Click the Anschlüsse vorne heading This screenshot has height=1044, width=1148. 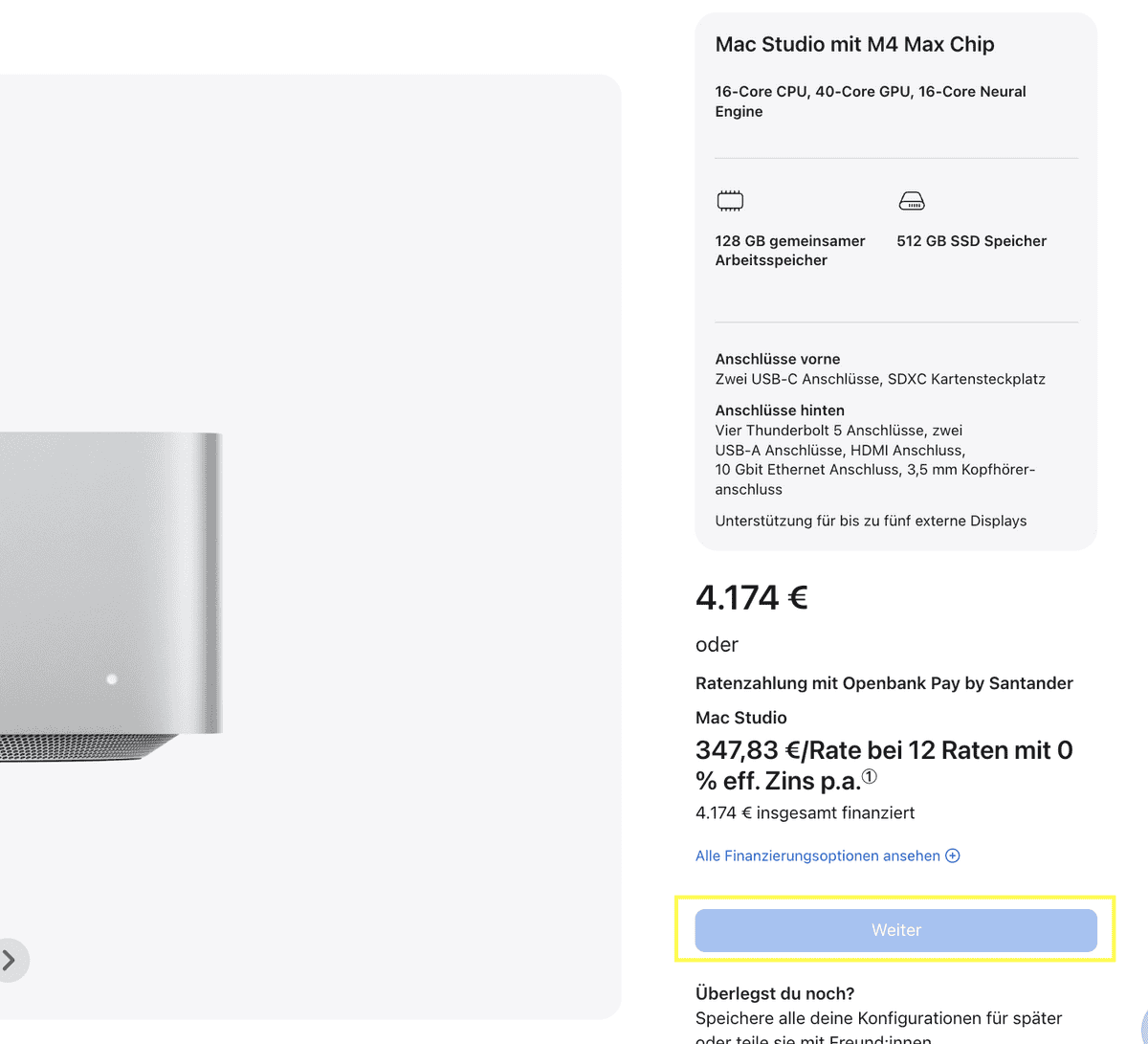coord(777,359)
